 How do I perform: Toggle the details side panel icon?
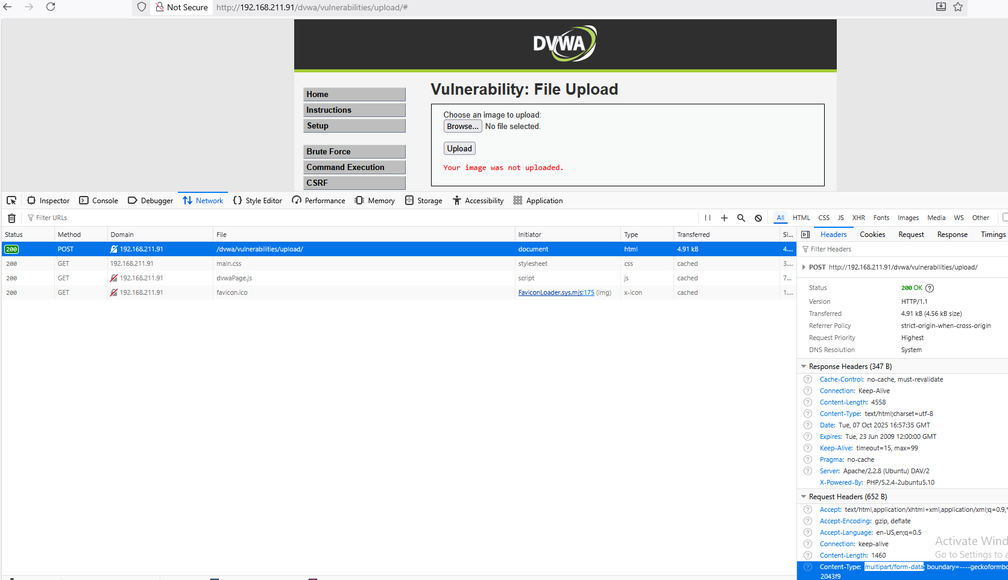click(x=805, y=235)
